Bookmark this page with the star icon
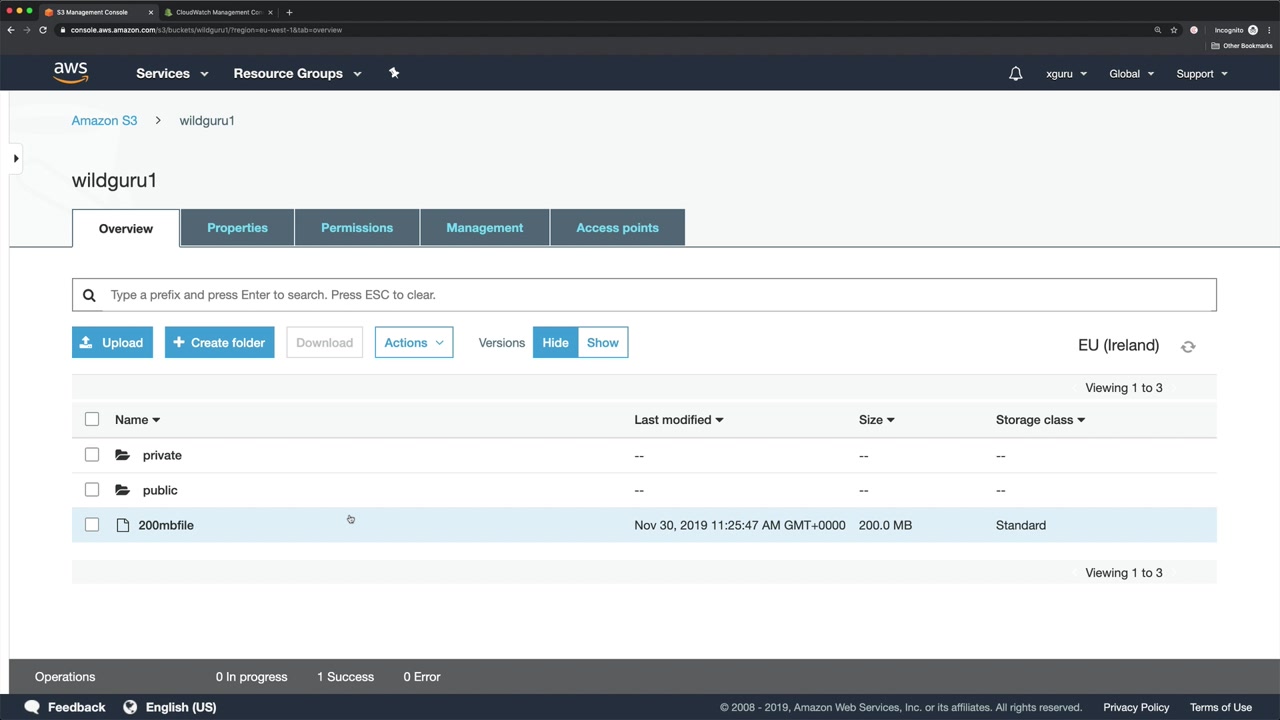The height and width of the screenshot is (720, 1280). (1174, 30)
